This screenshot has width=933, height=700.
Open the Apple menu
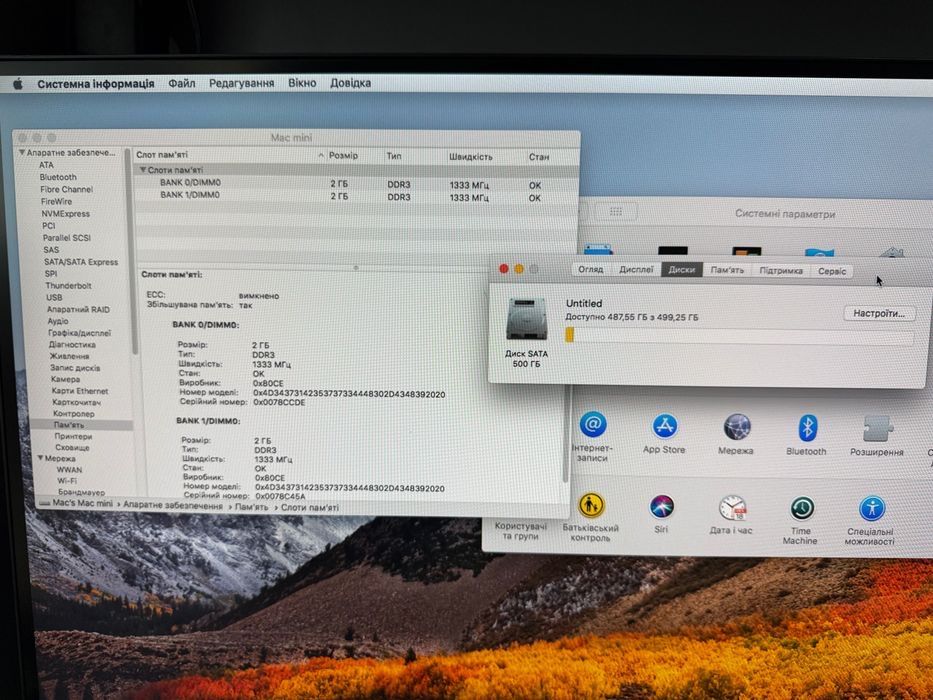point(18,85)
